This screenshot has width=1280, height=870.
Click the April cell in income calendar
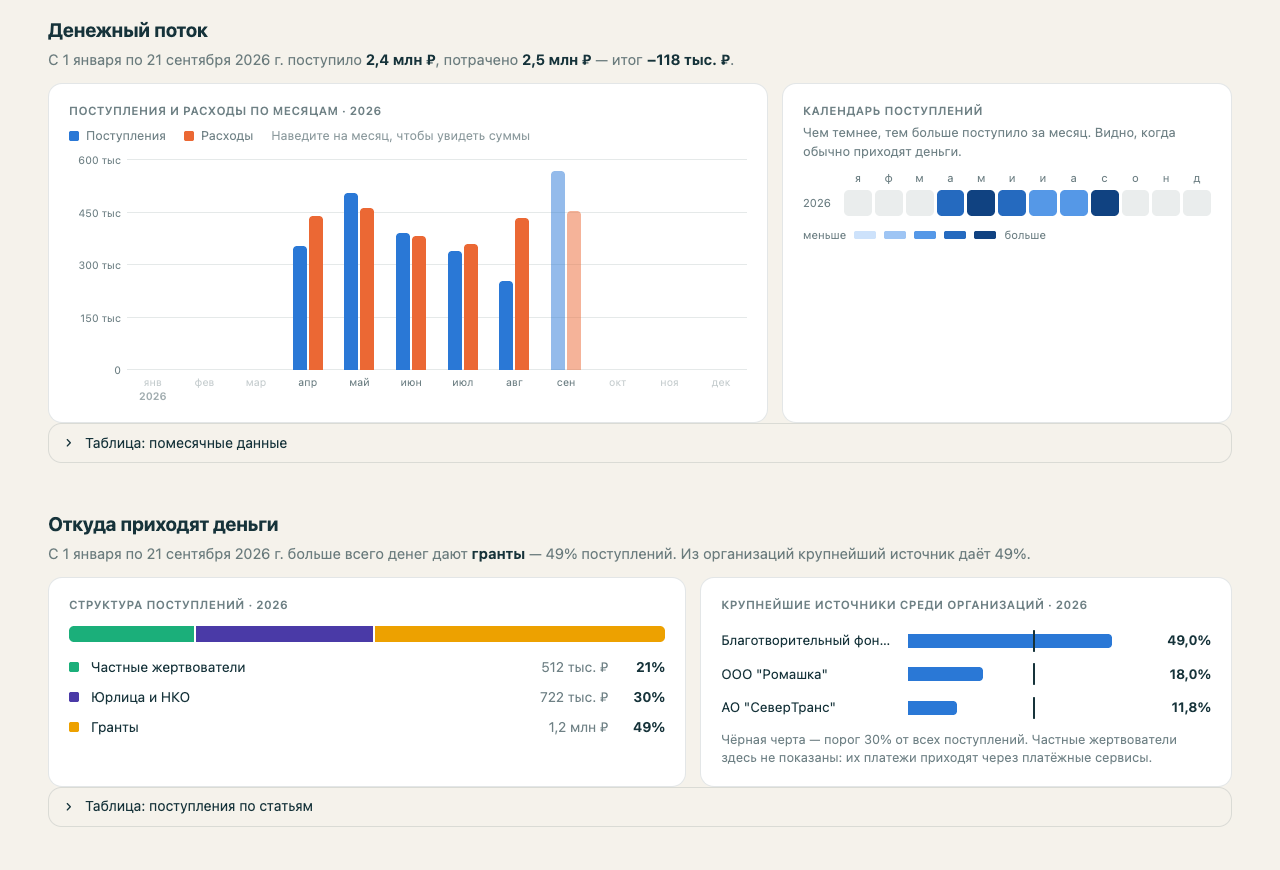(950, 203)
